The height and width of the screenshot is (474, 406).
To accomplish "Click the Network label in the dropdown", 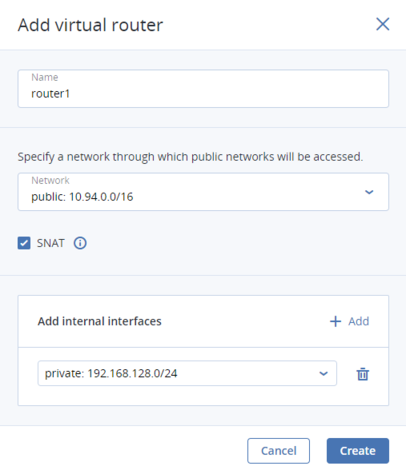I will click(50, 180).
